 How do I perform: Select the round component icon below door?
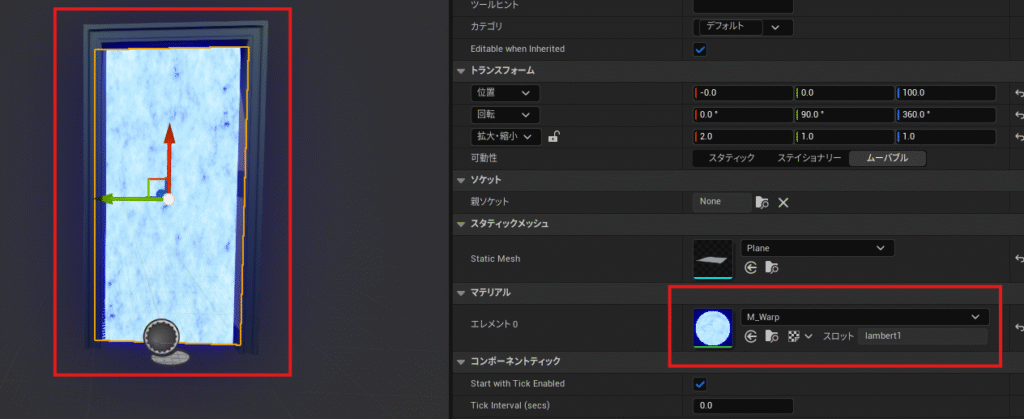point(160,336)
